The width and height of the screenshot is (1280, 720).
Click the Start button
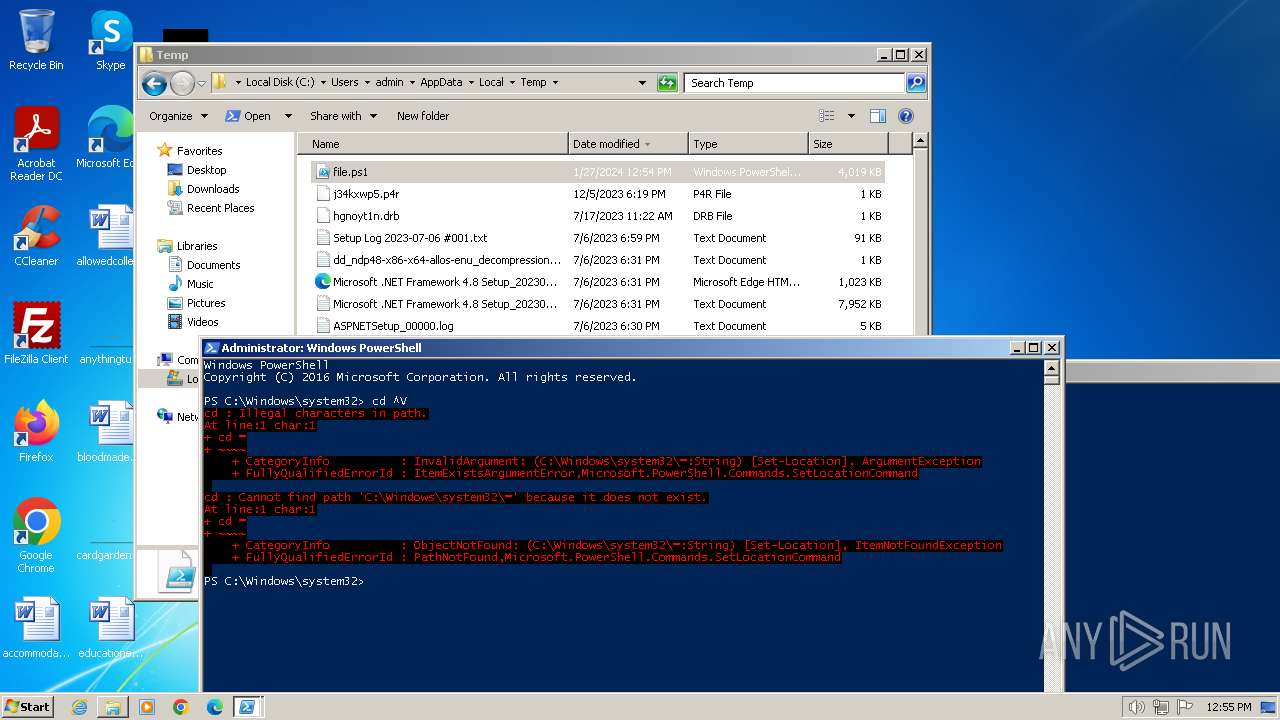[x=27, y=707]
